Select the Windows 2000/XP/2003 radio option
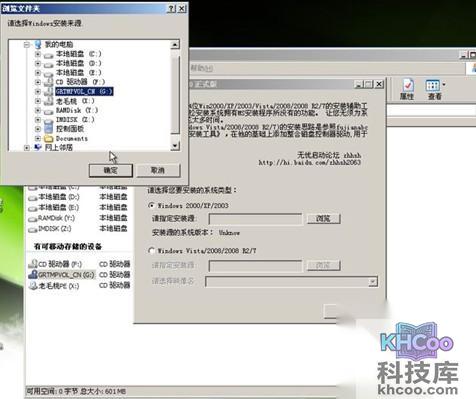Screen dimensions: 476x399 tap(151, 205)
